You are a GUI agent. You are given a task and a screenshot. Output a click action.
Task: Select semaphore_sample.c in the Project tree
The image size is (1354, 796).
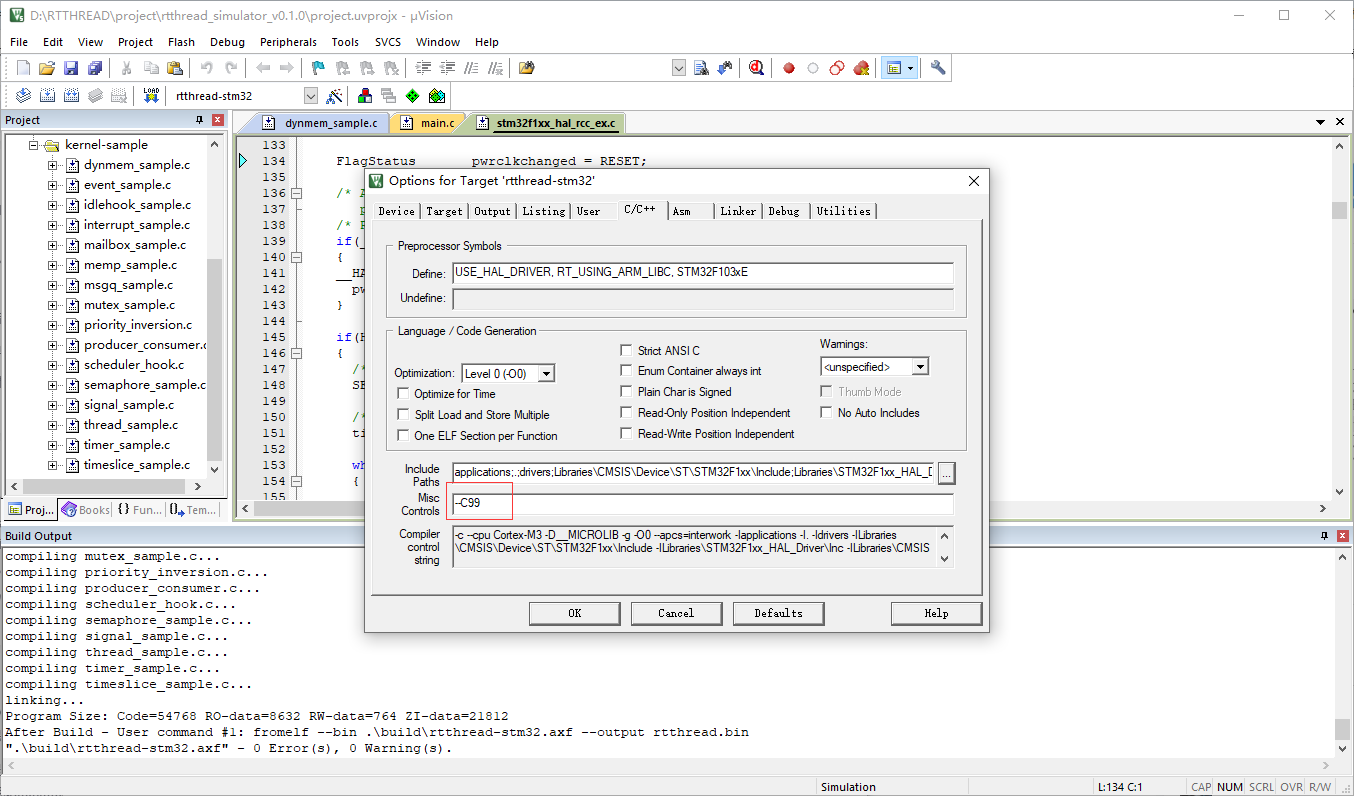pos(144,385)
